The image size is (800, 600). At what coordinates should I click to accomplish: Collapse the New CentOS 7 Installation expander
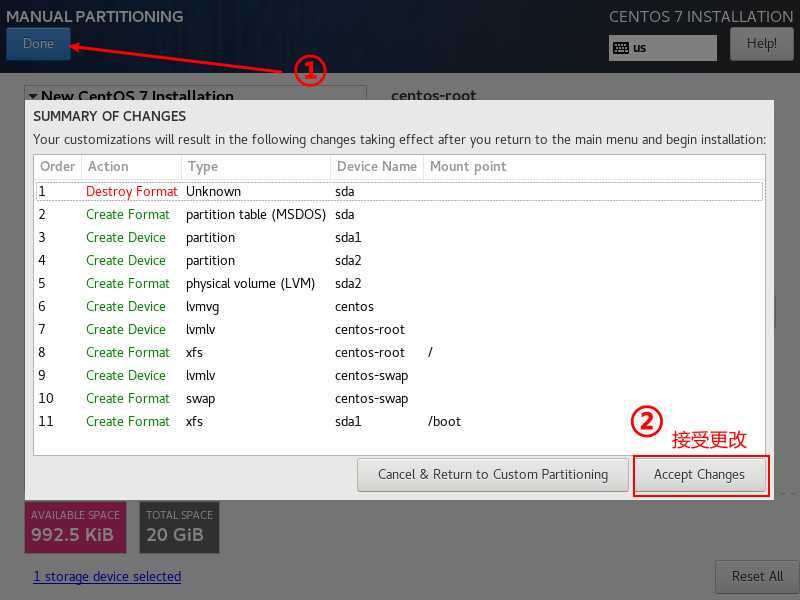pyautogui.click(x=33, y=96)
